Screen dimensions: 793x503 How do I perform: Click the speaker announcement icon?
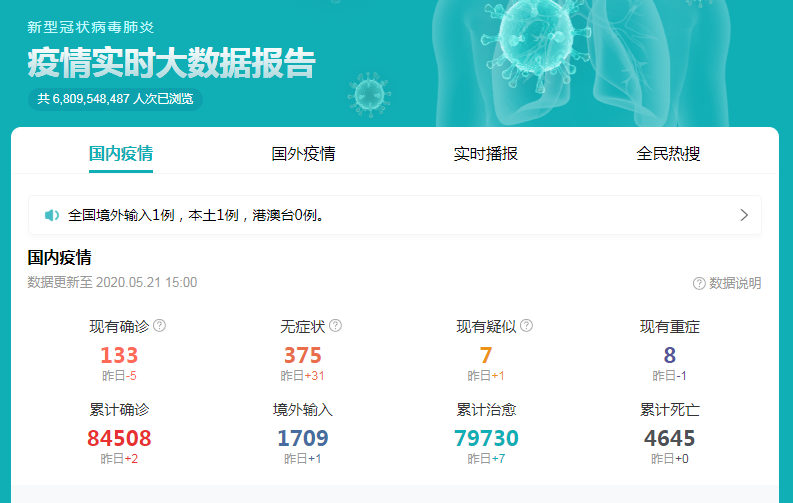click(x=52, y=215)
